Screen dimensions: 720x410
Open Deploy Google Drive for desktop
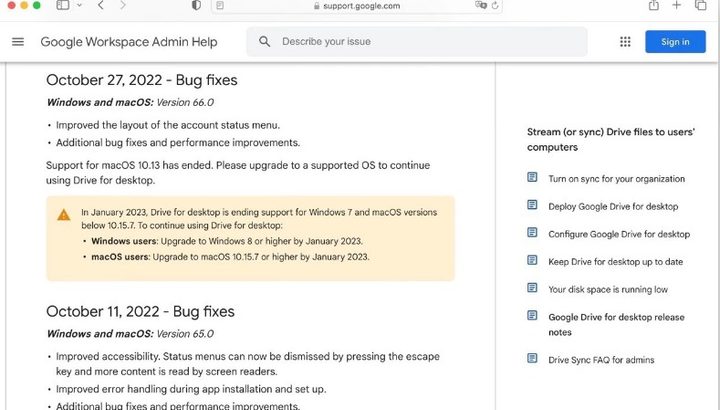pos(613,207)
